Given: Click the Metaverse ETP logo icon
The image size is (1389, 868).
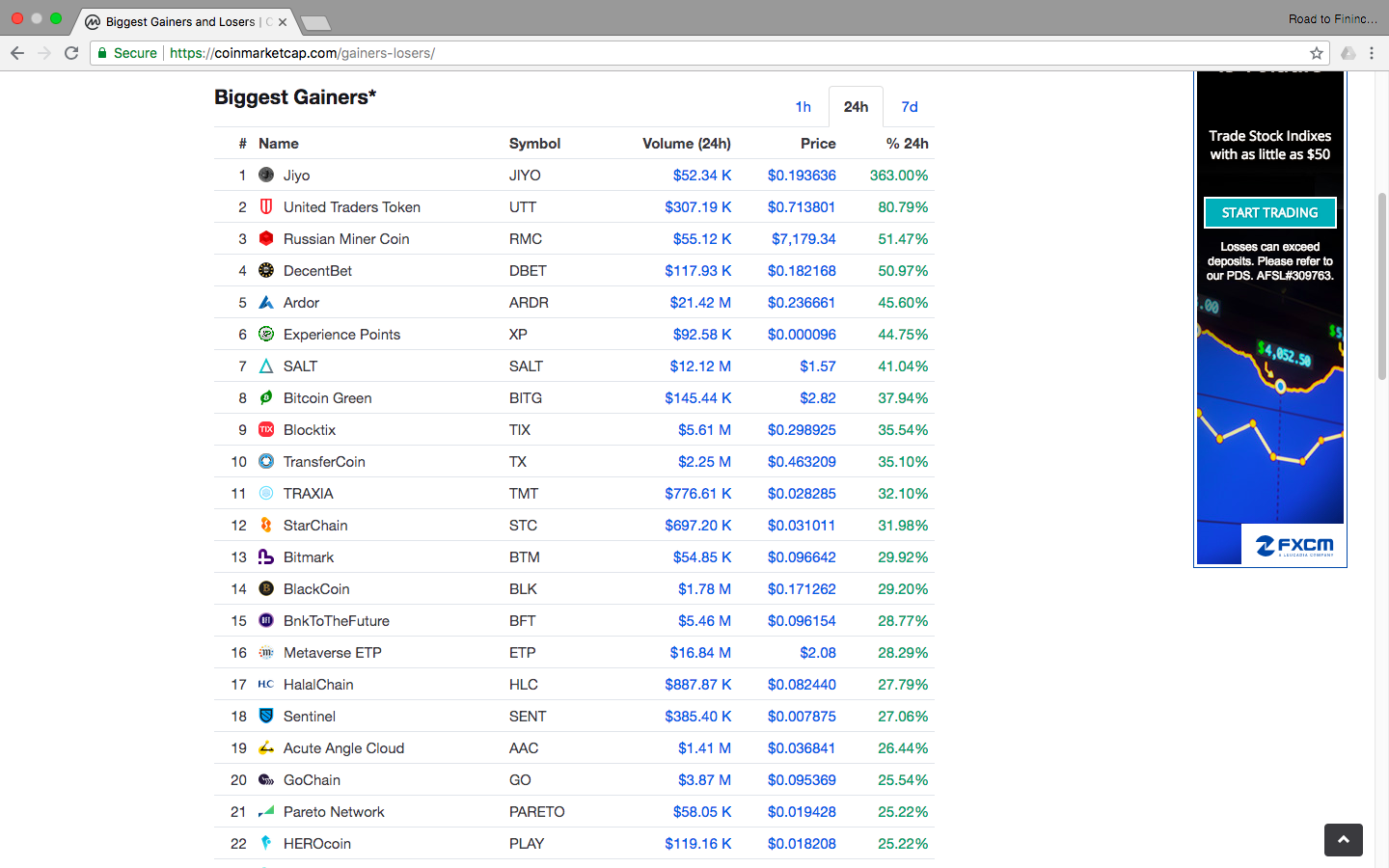Looking at the screenshot, I should tap(266, 652).
